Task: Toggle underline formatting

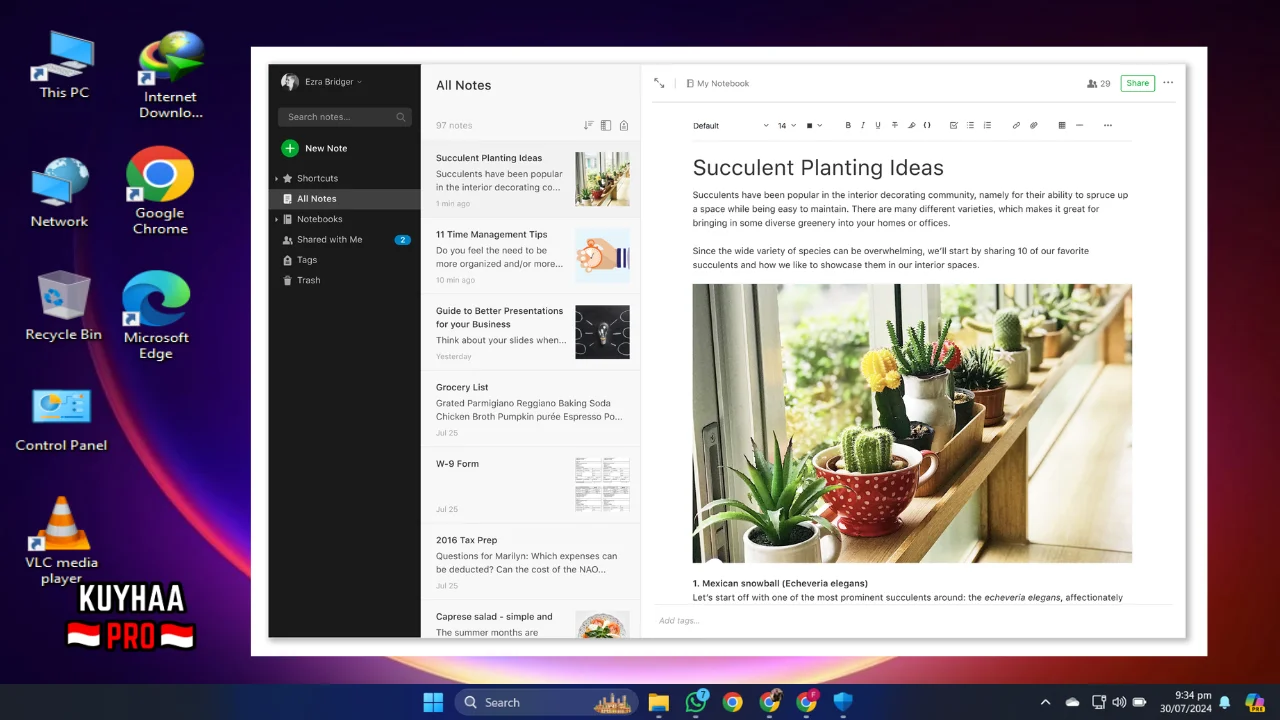Action: click(878, 126)
